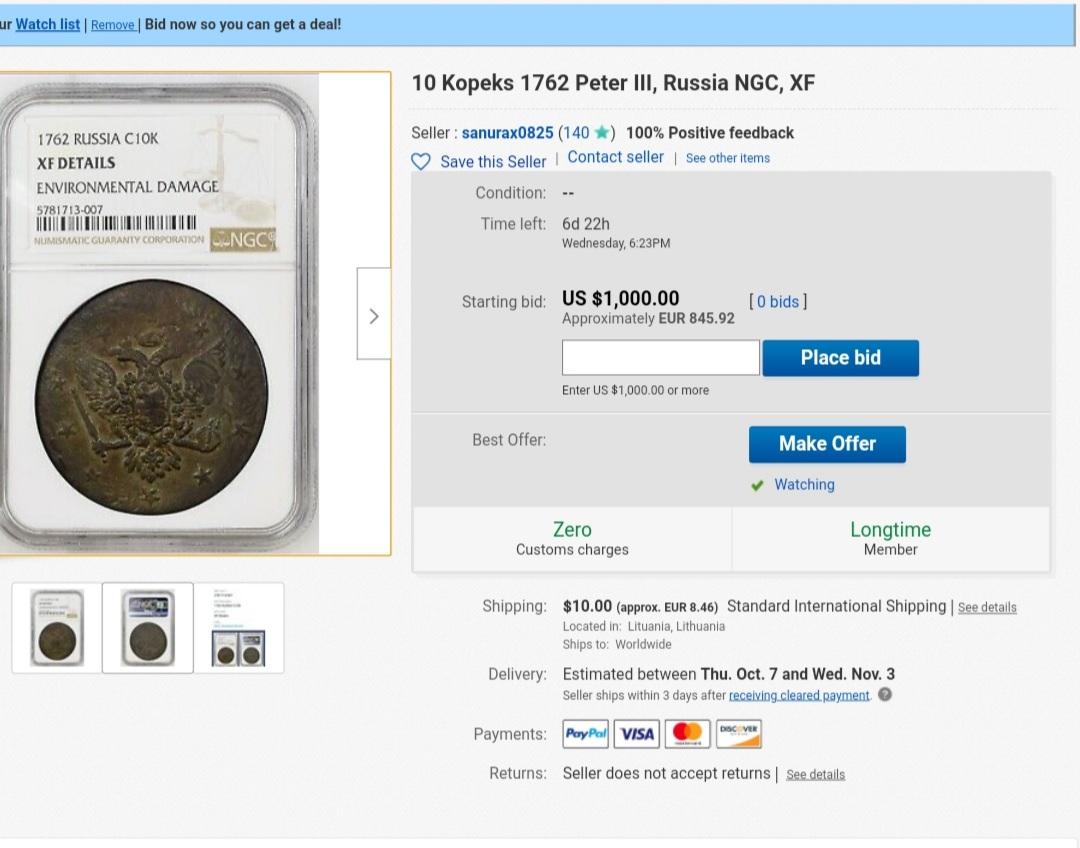
Task: Click Remove from watch list link
Action: coord(113,25)
